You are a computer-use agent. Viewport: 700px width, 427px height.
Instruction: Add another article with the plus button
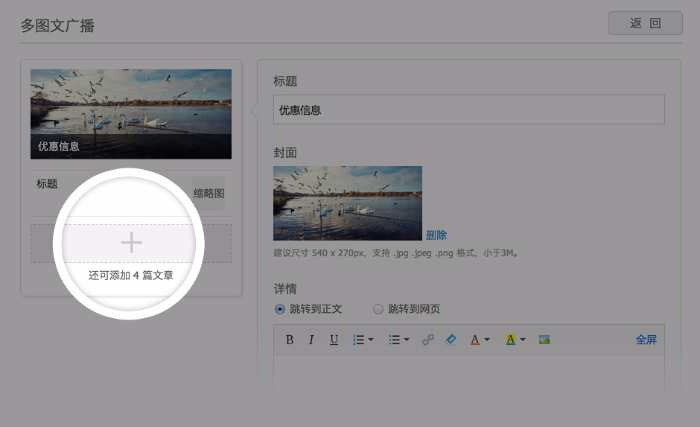tap(131, 243)
